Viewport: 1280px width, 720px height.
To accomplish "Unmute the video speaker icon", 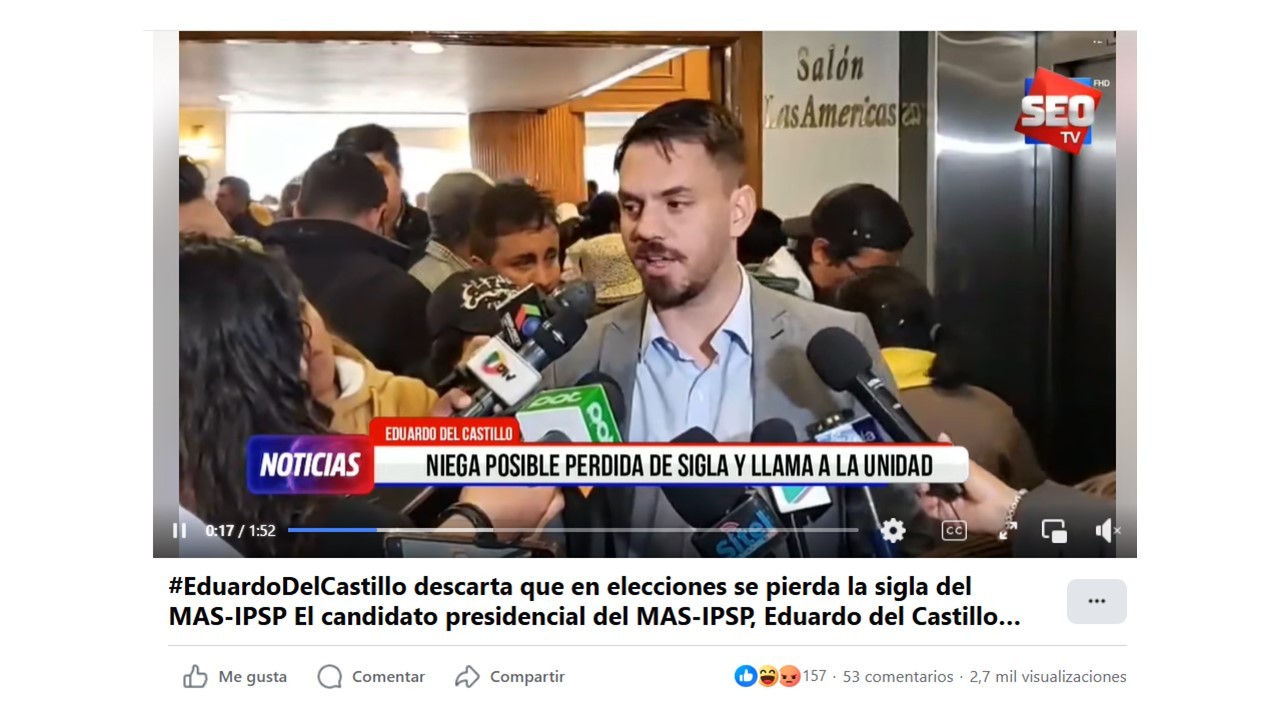I will 1107,531.
